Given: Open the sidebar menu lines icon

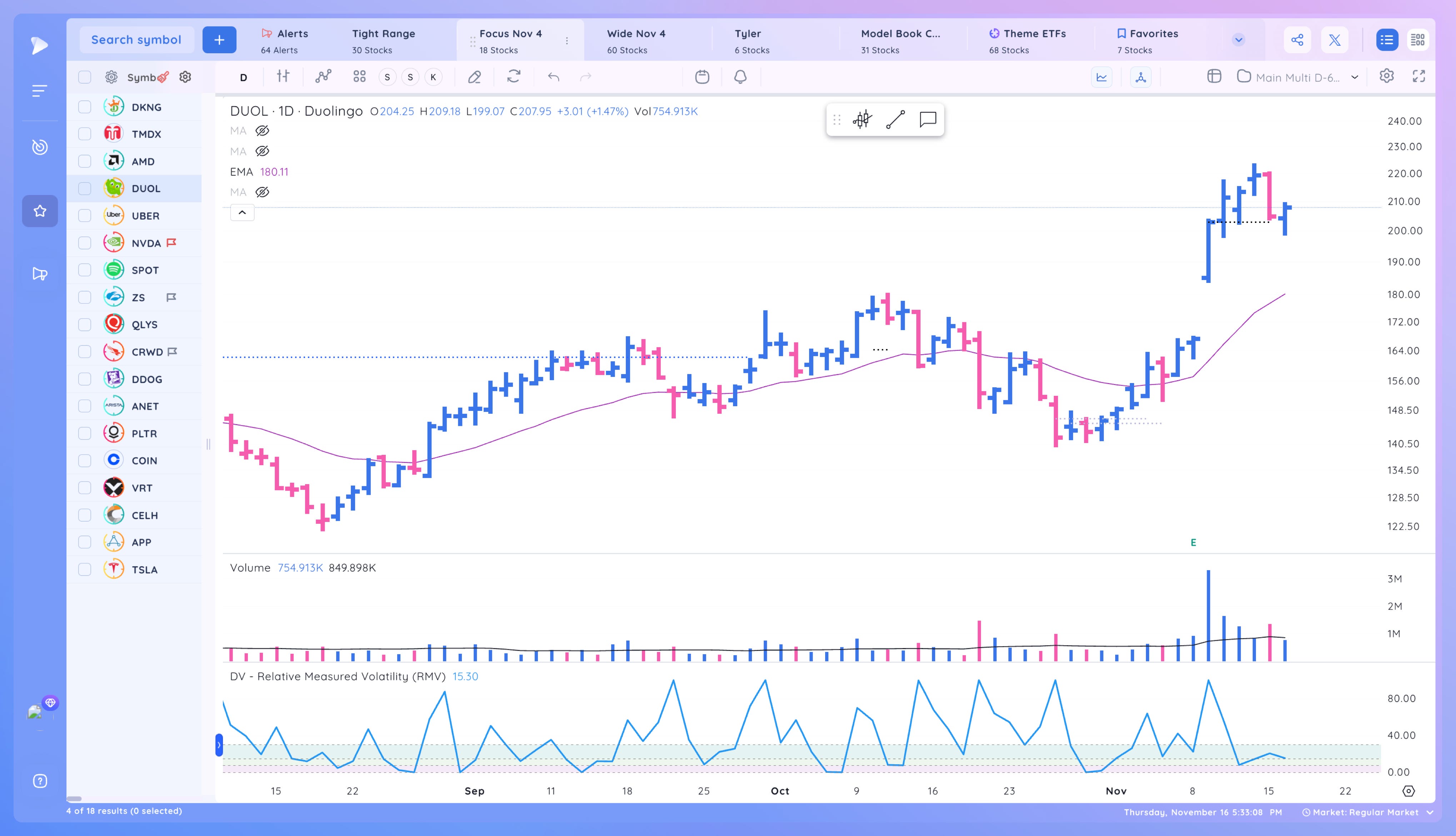Looking at the screenshot, I should tap(39, 91).
